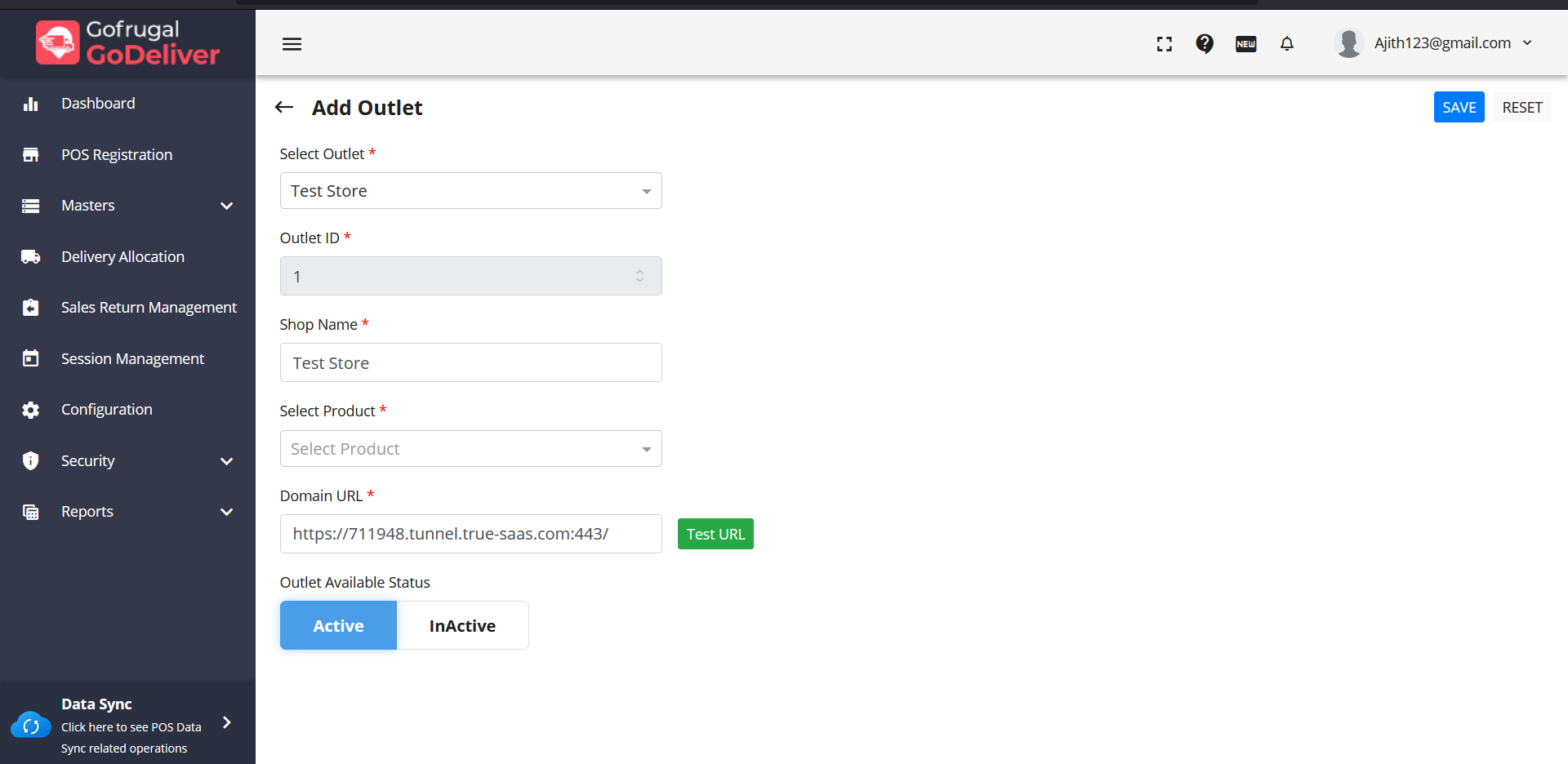The width and height of the screenshot is (1568, 764).
Task: Click the back arrow beside Add Outlet
Action: [x=284, y=107]
